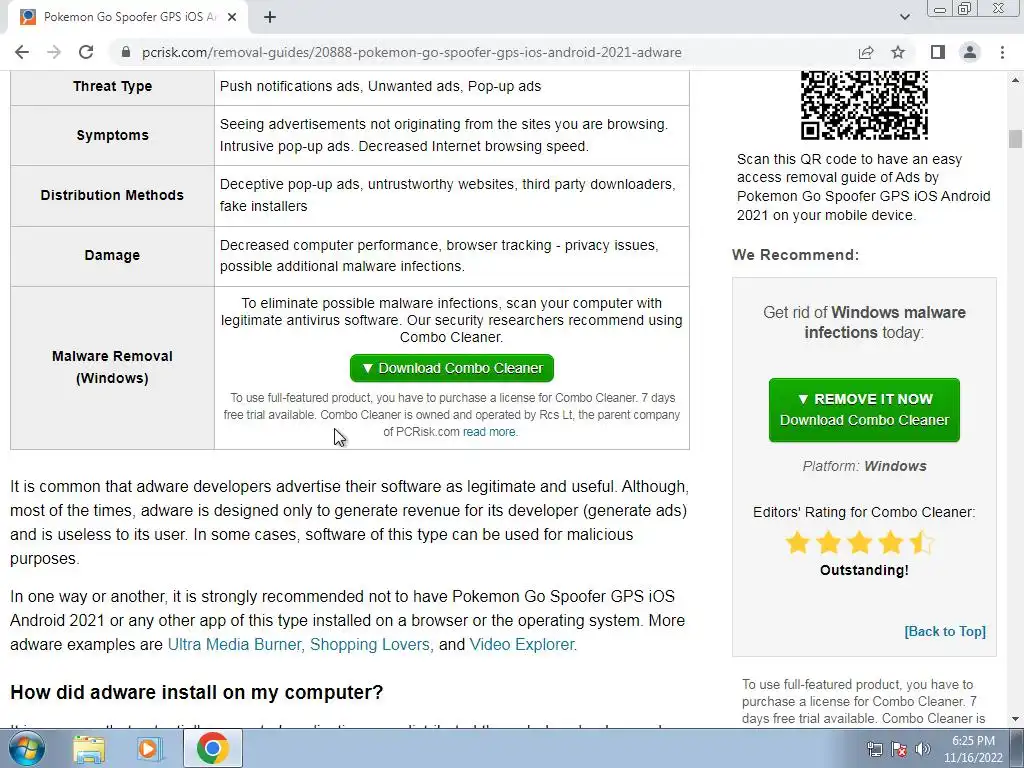Open the Windows Start menu

tap(27, 748)
